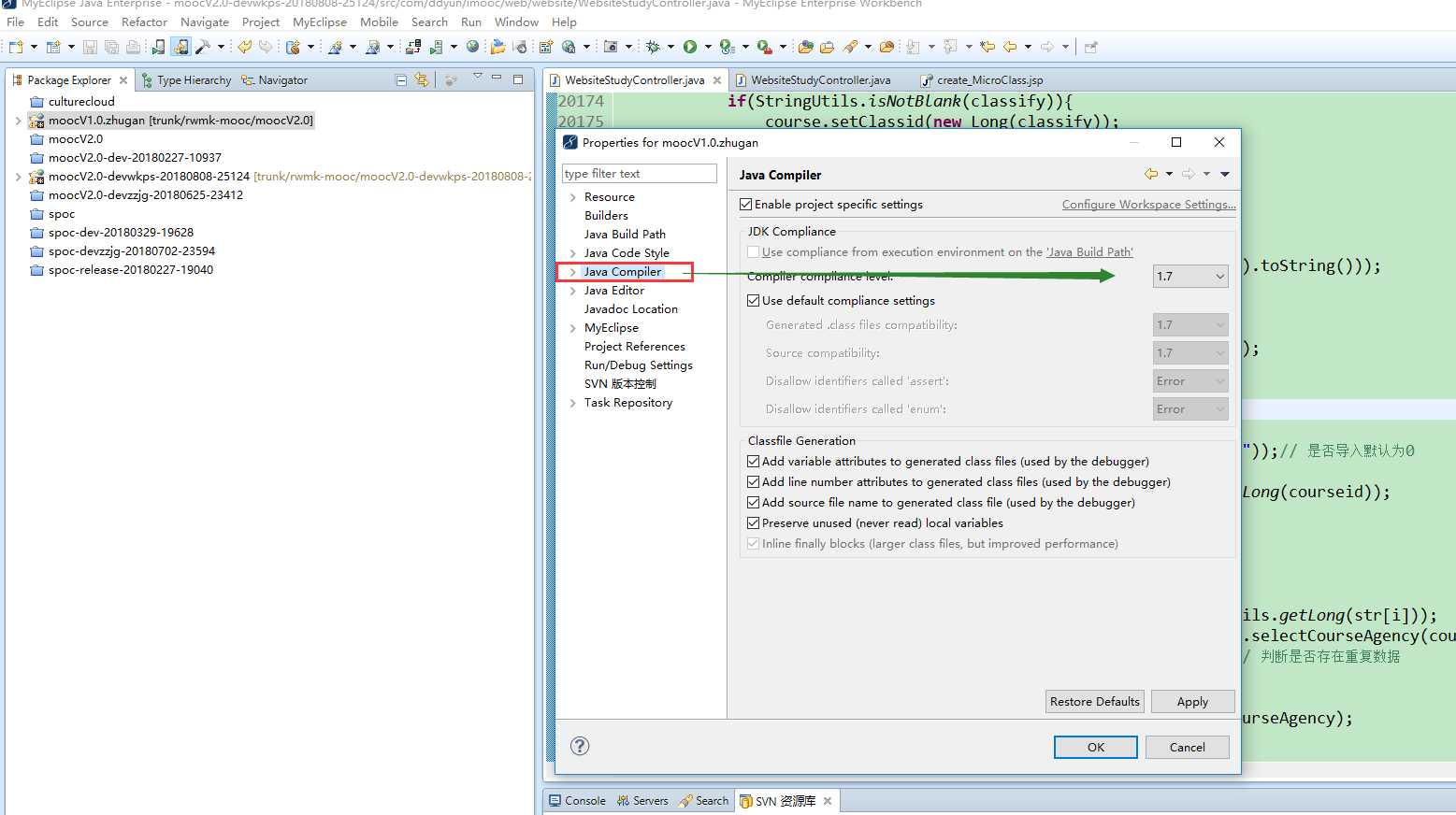Open Generated .class files compatibility dropdown
The height and width of the screenshot is (815, 1456).
pyautogui.click(x=1190, y=324)
